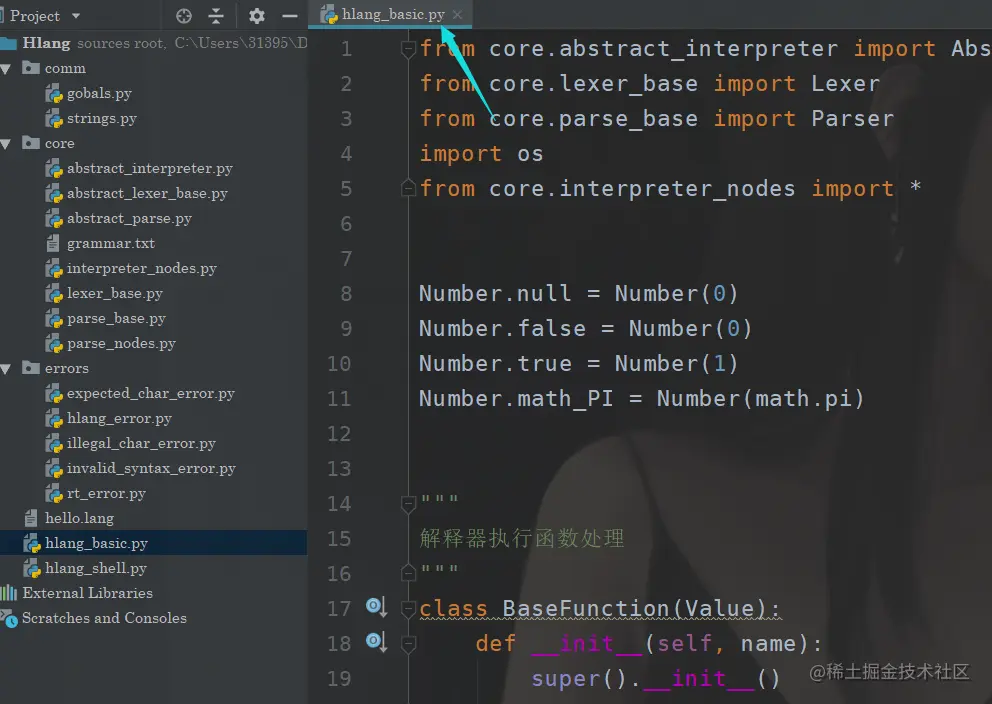Open parse_base.py file
This screenshot has width=992, height=704.
click(x=116, y=318)
